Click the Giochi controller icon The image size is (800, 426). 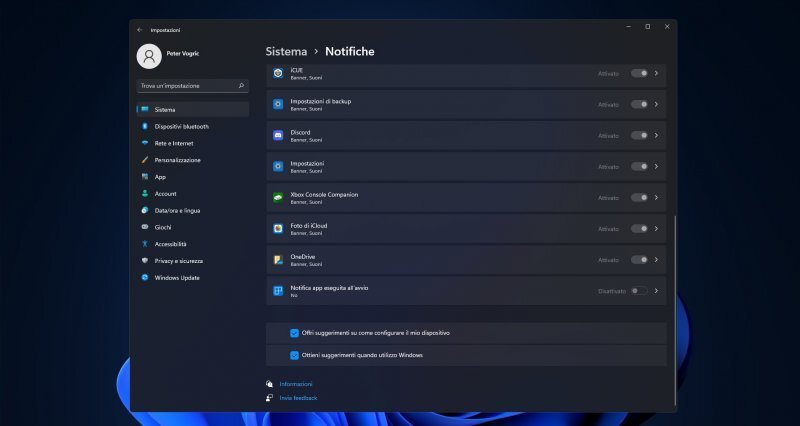tap(145, 227)
